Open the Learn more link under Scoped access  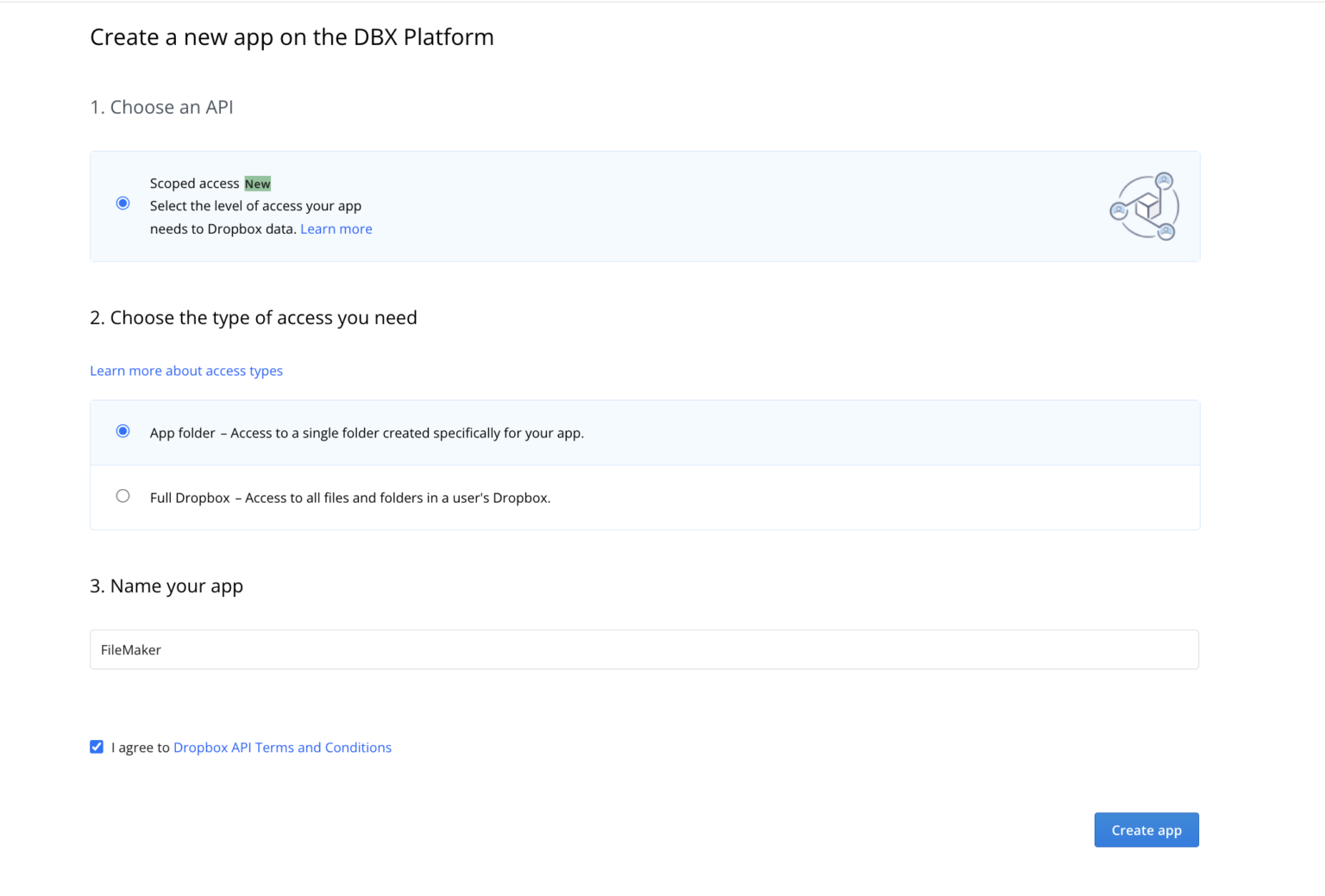coord(336,228)
